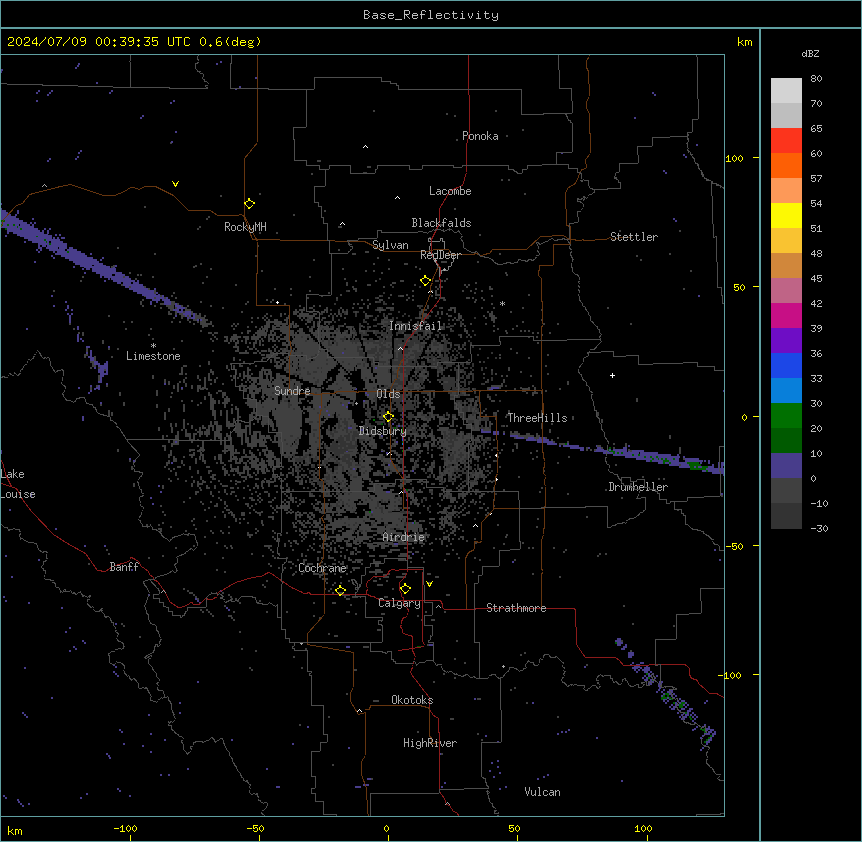Select the light gray 70-80 dBZ swatch

[786, 91]
